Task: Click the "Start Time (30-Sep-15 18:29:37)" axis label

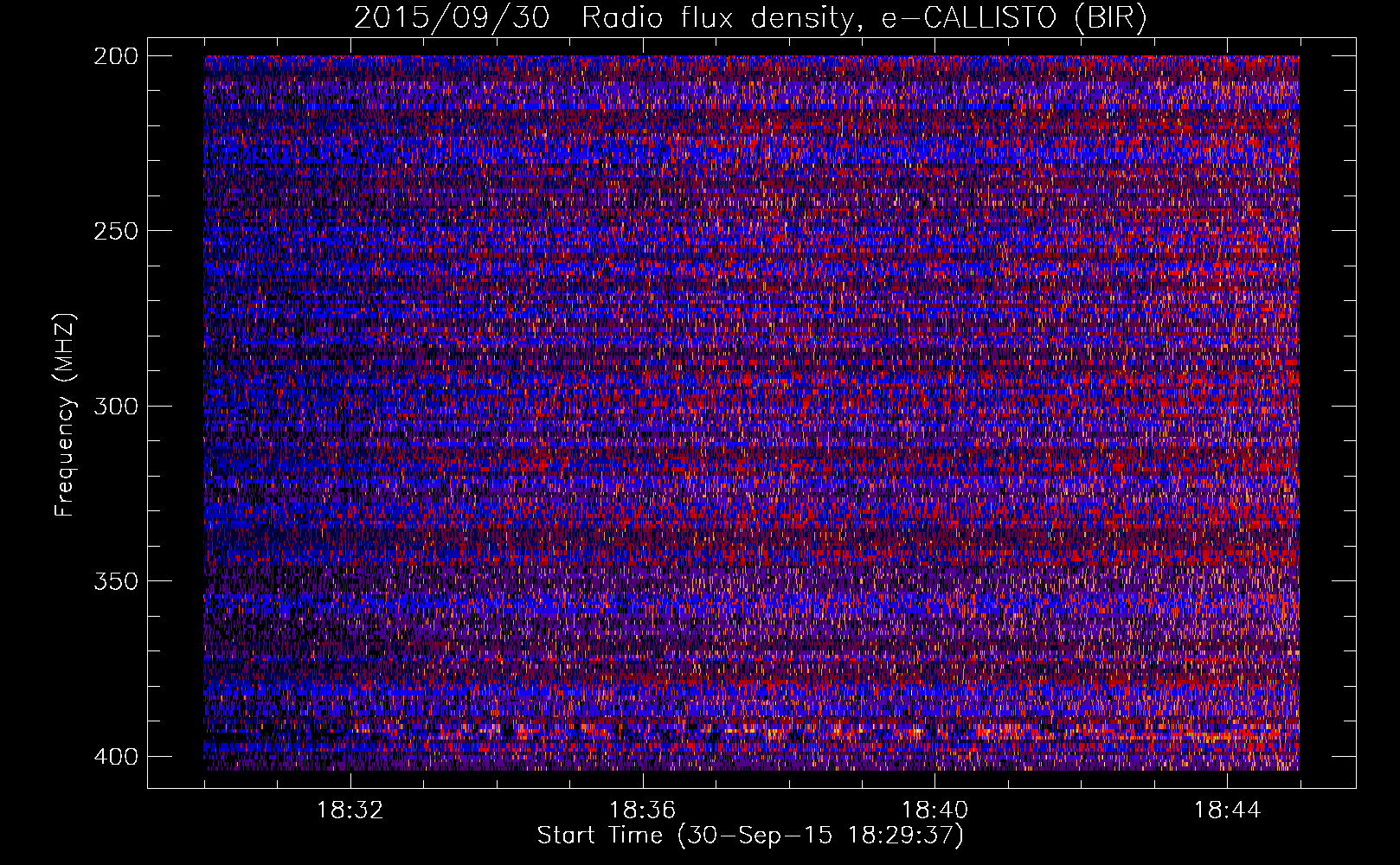Action: click(x=750, y=836)
